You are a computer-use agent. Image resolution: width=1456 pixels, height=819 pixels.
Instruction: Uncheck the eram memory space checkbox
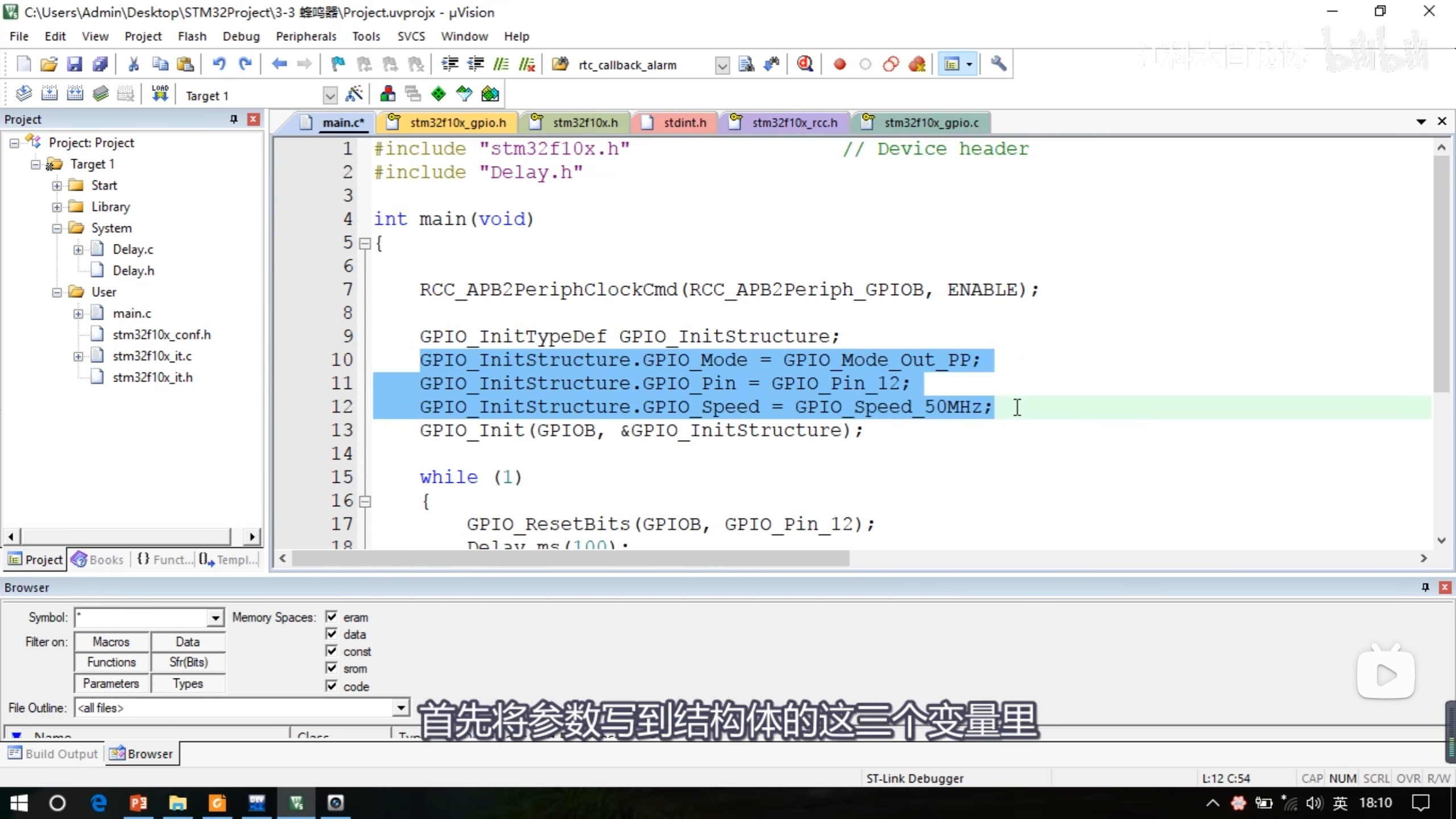tap(332, 617)
